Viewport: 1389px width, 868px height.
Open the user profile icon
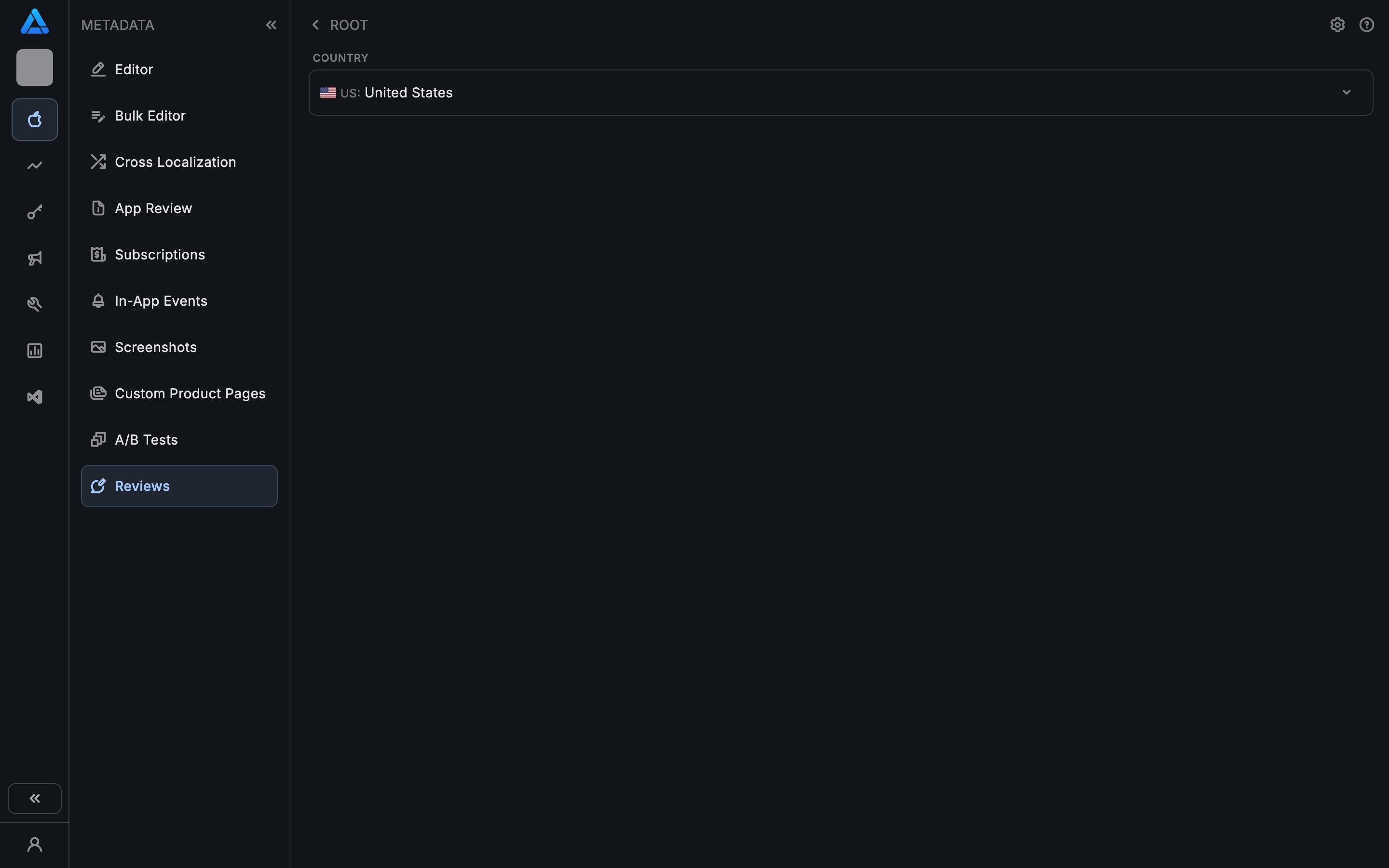coord(34,844)
